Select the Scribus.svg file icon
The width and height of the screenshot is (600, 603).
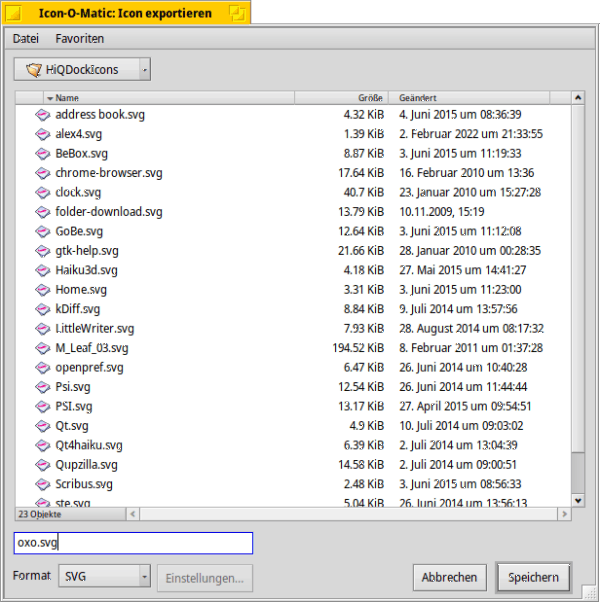point(42,484)
